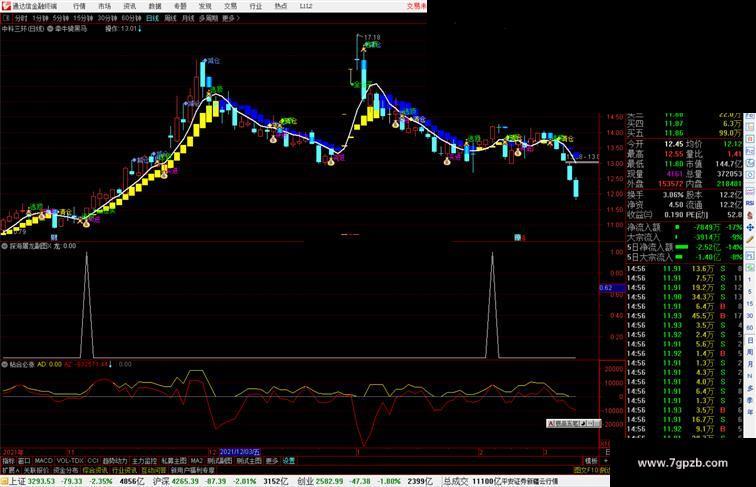Select the 5分钟 period tab
The image size is (756, 487).
click(x=60, y=18)
